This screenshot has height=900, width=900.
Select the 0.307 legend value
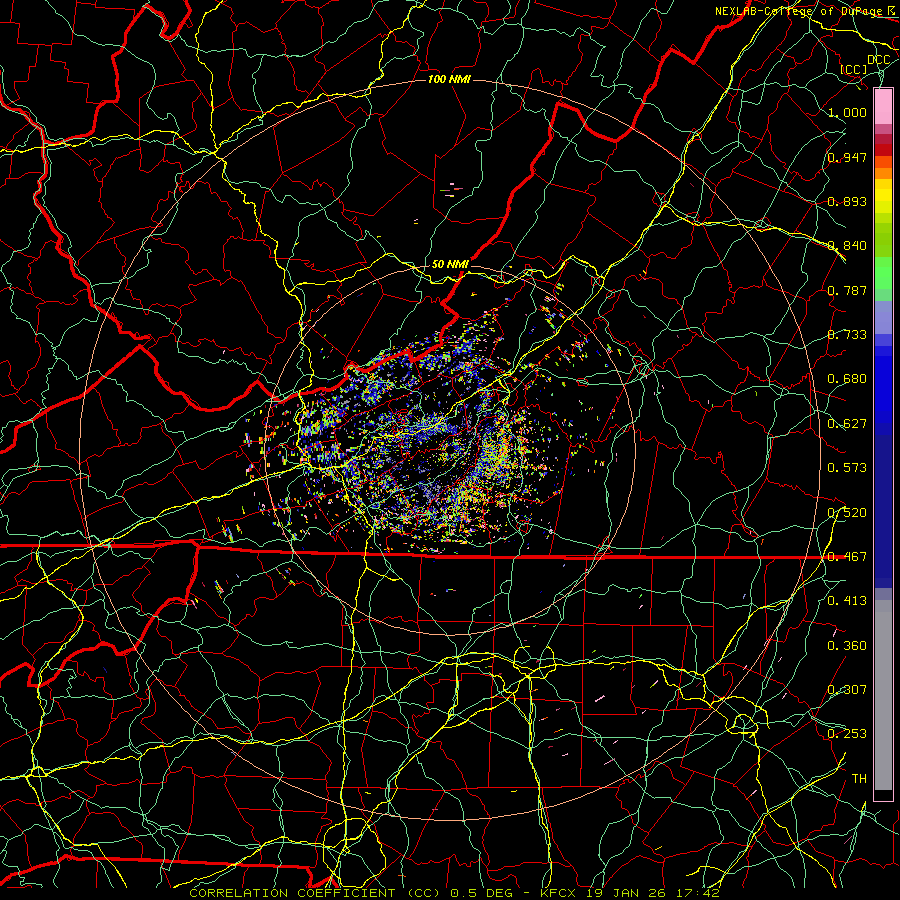coord(847,690)
